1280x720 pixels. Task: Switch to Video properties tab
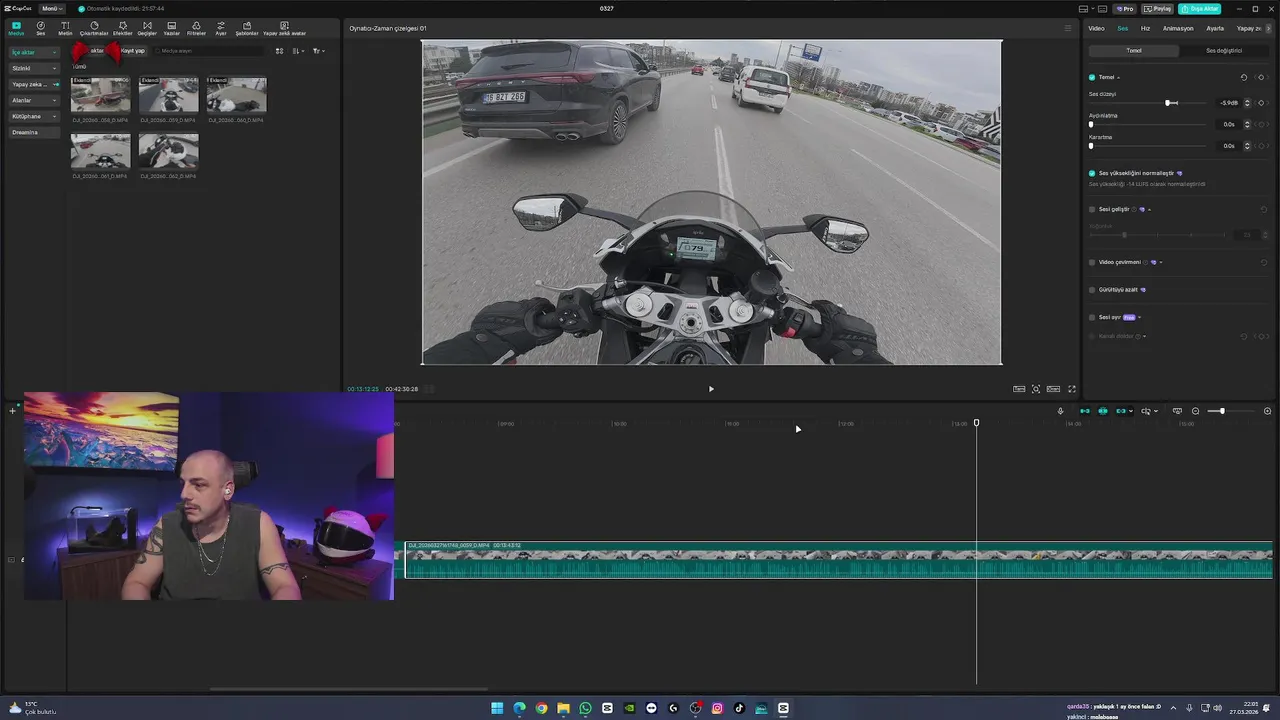pos(1096,28)
